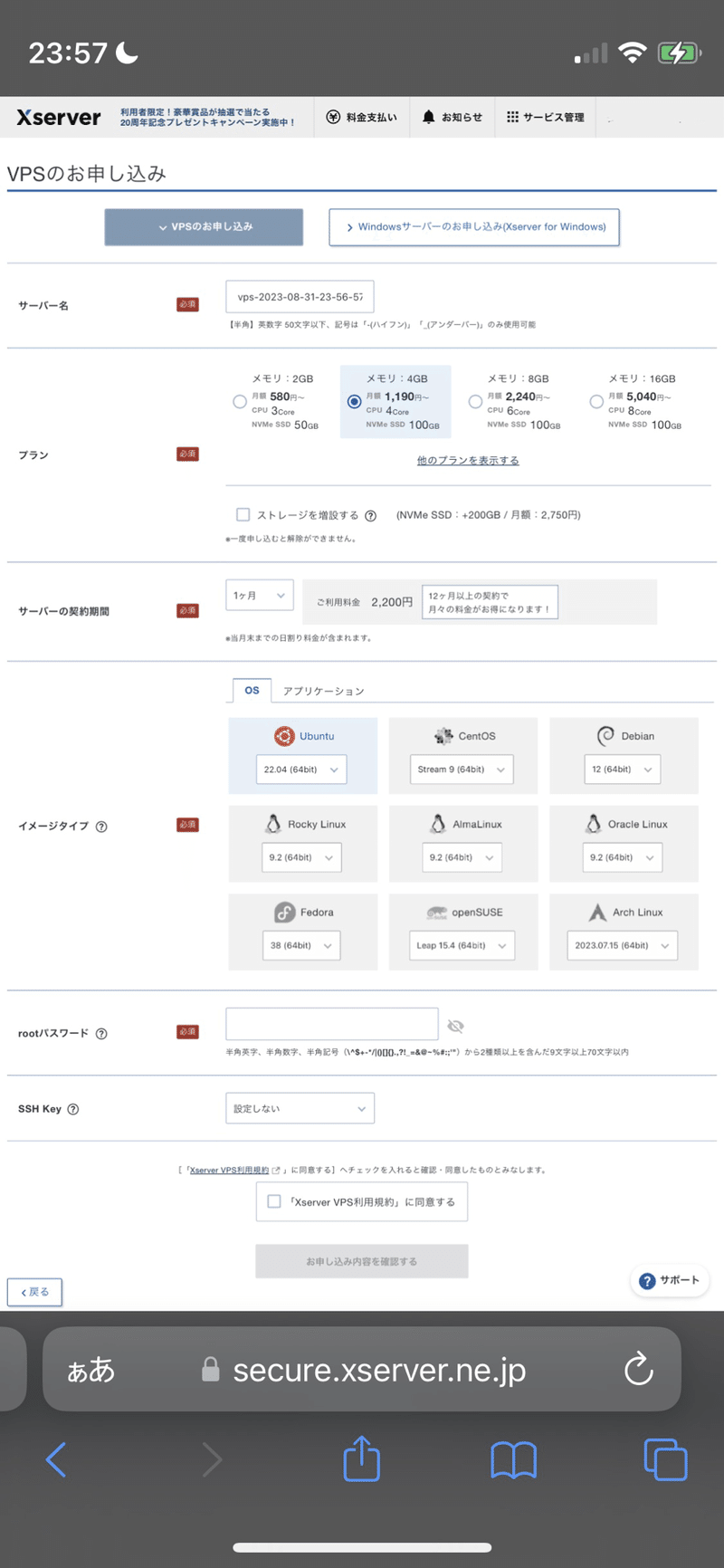The height and width of the screenshot is (1568, 724).
Task: Tap the secure.xserver.ne.jp address bar
Action: point(362,1369)
